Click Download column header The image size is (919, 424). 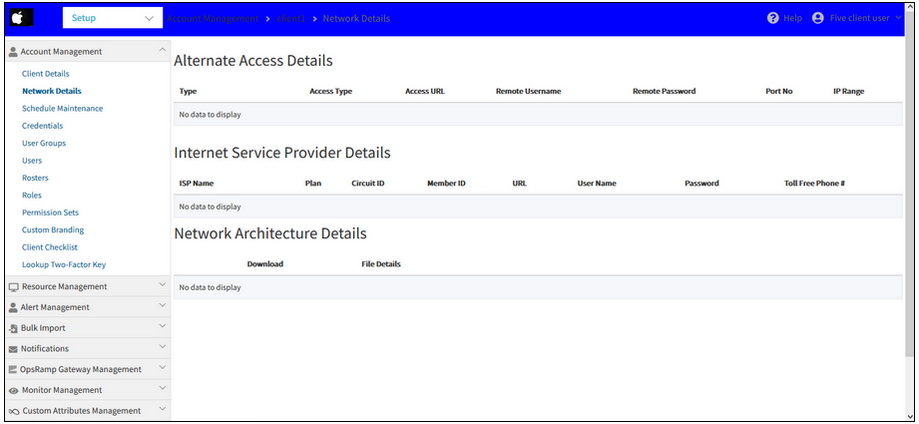(x=265, y=264)
